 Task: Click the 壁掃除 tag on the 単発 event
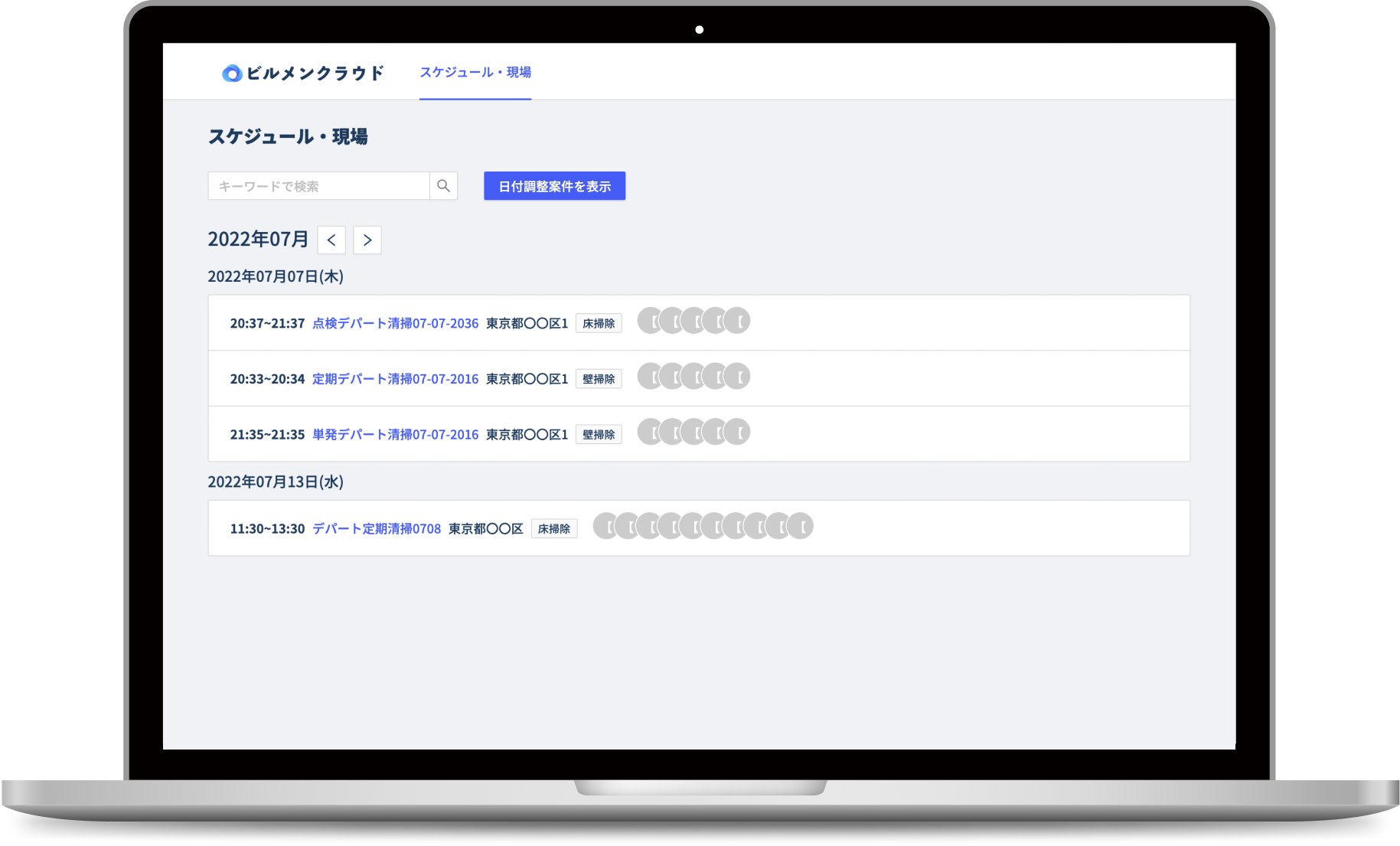click(x=599, y=434)
